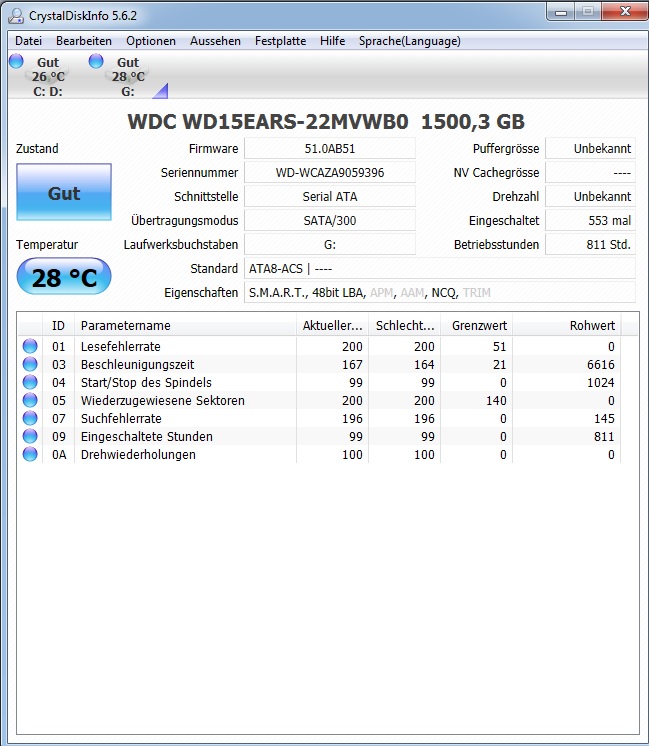The width and height of the screenshot is (649, 746).
Task: Click the Rohwert column header
Action: point(567,325)
